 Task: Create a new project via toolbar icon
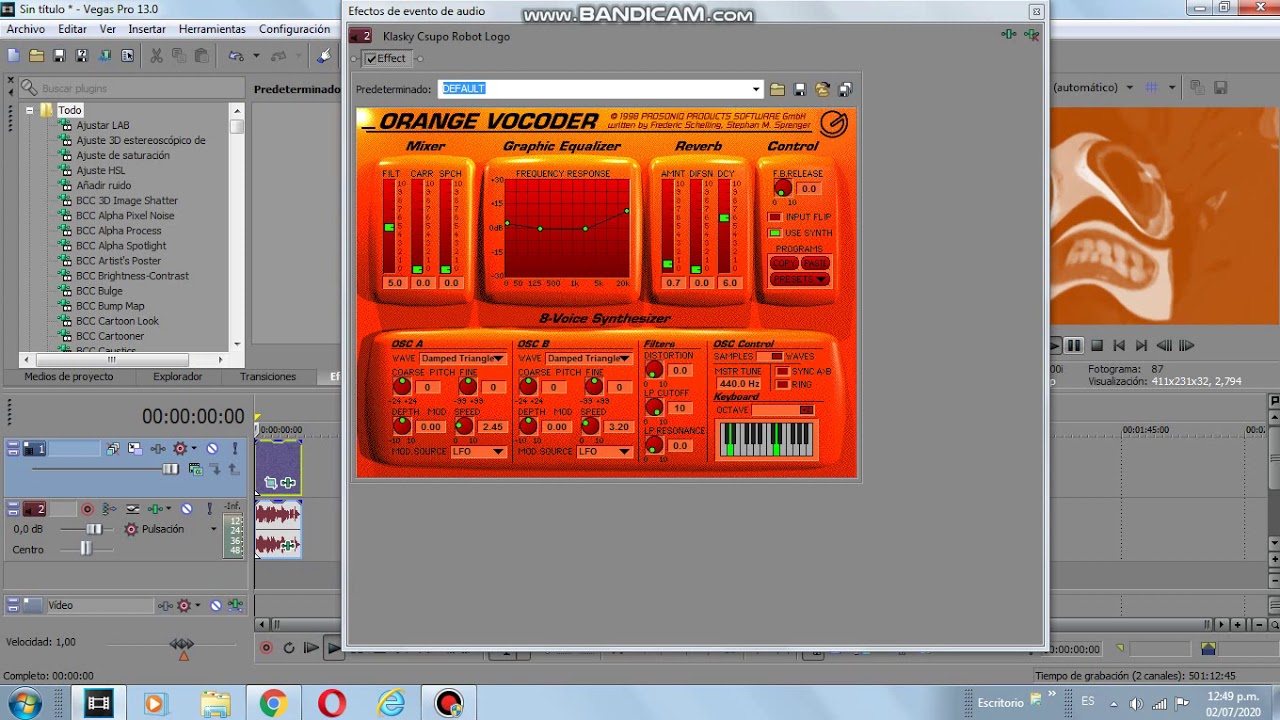pos(14,56)
